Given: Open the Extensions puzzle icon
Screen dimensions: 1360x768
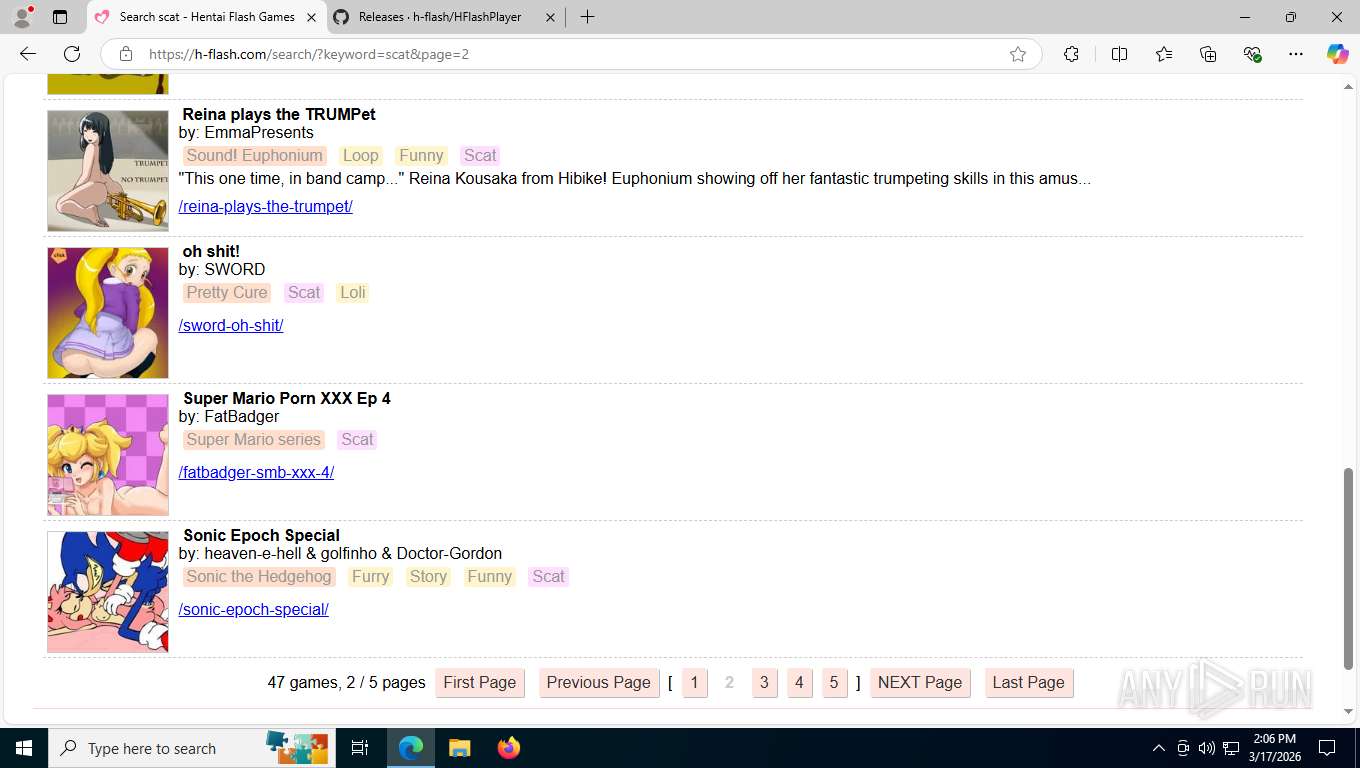Looking at the screenshot, I should [x=1071, y=54].
